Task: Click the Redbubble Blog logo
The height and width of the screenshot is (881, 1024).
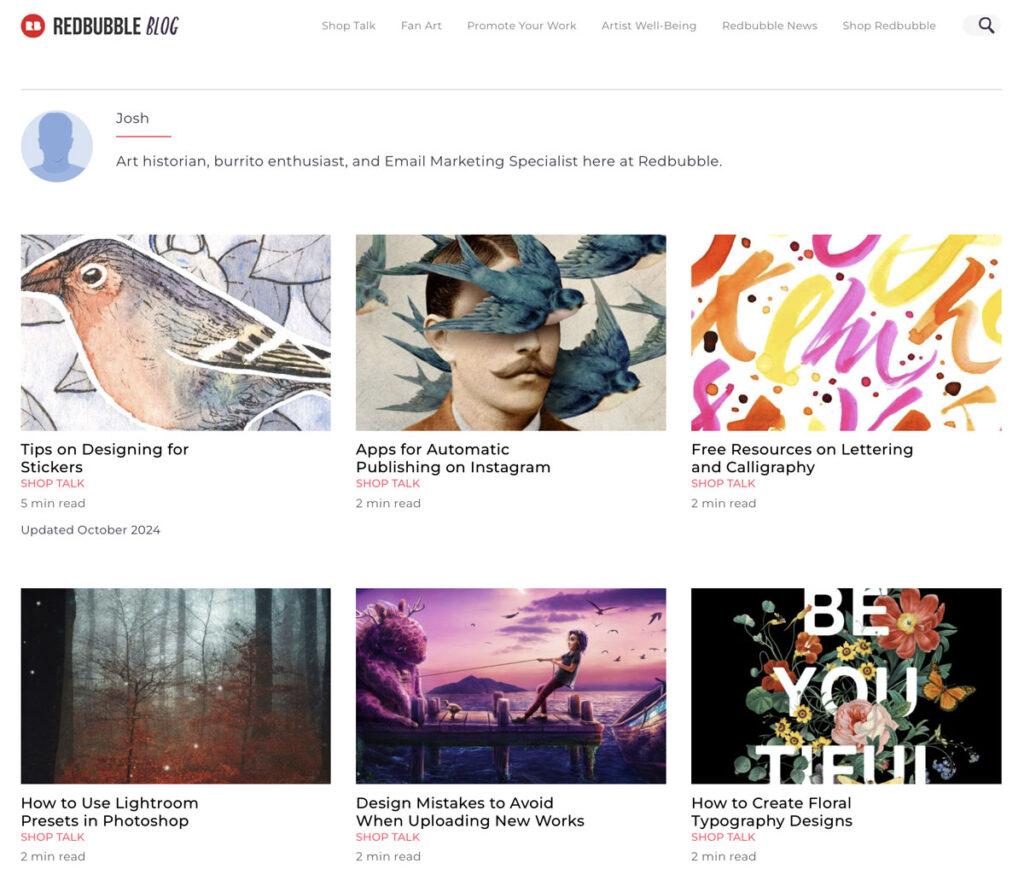Action: (100, 26)
